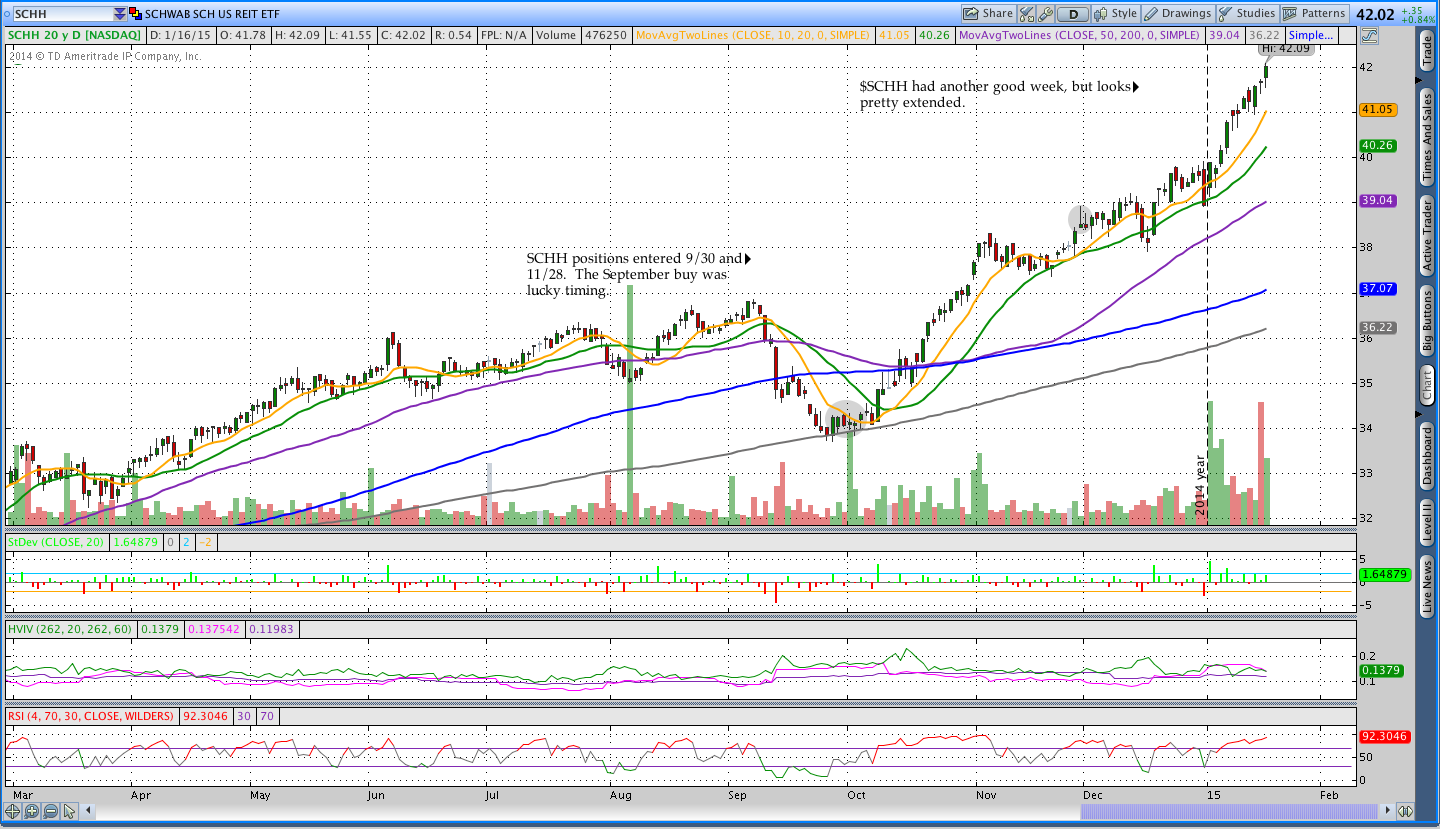This screenshot has height=829, width=1440.
Task: Click the 41.05 orange price bubble
Action: point(1378,109)
